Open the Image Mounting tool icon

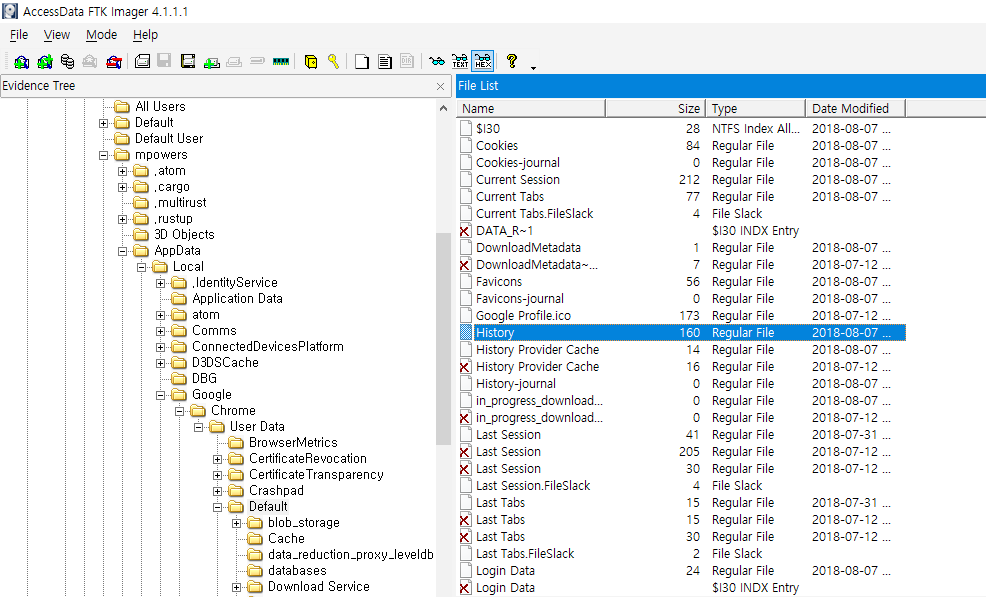[x=67, y=61]
